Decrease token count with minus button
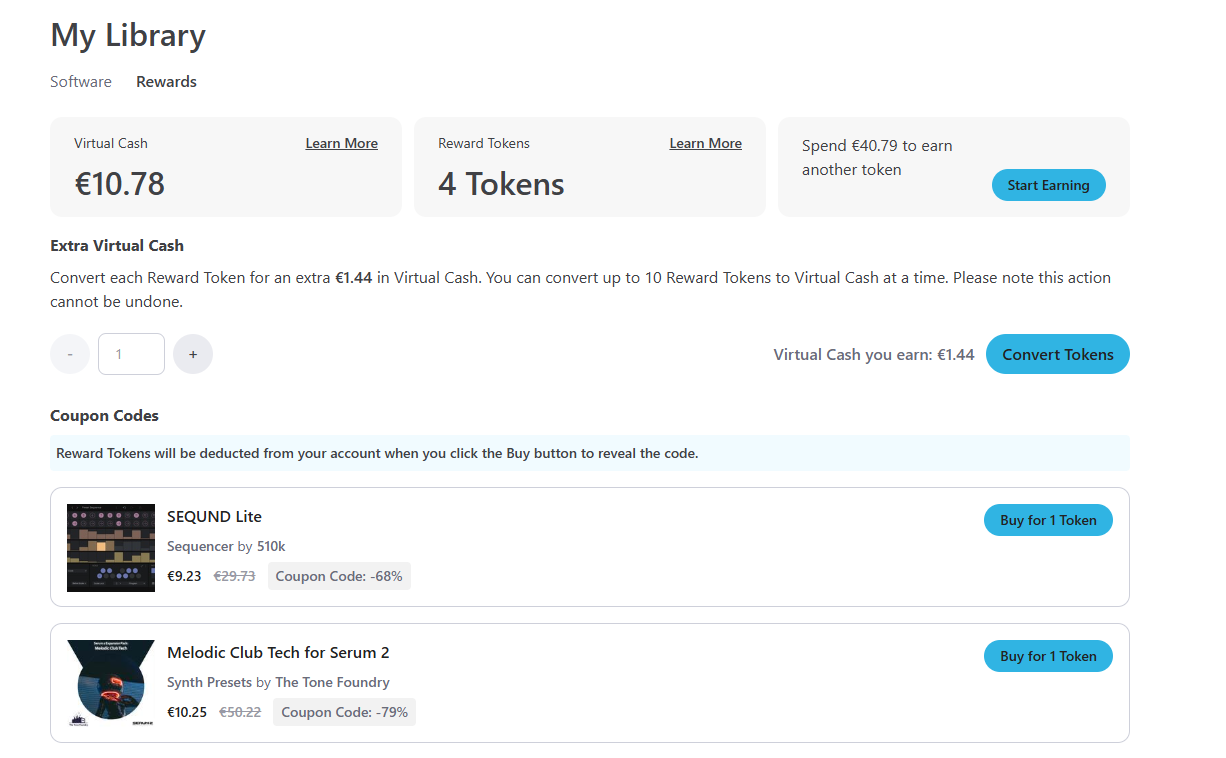The width and height of the screenshot is (1226, 758). (x=70, y=354)
